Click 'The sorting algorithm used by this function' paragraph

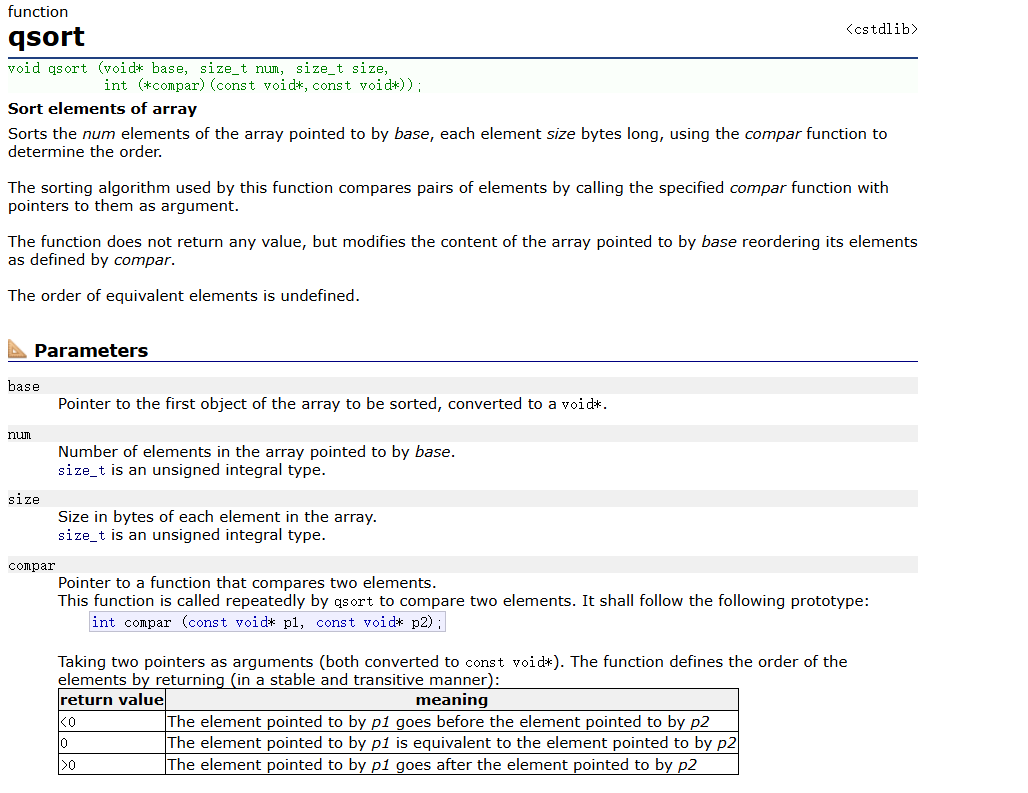tap(448, 197)
